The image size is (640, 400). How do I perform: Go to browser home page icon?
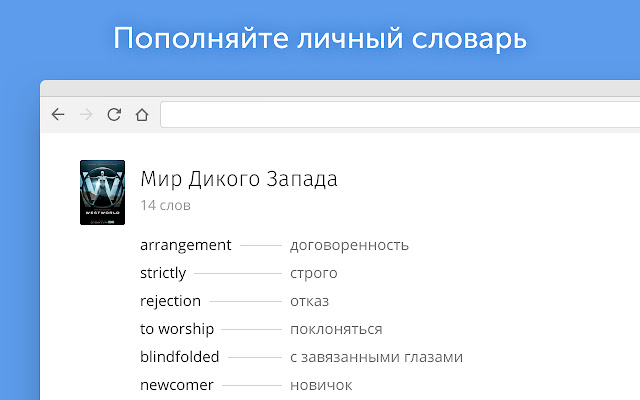[x=142, y=115]
